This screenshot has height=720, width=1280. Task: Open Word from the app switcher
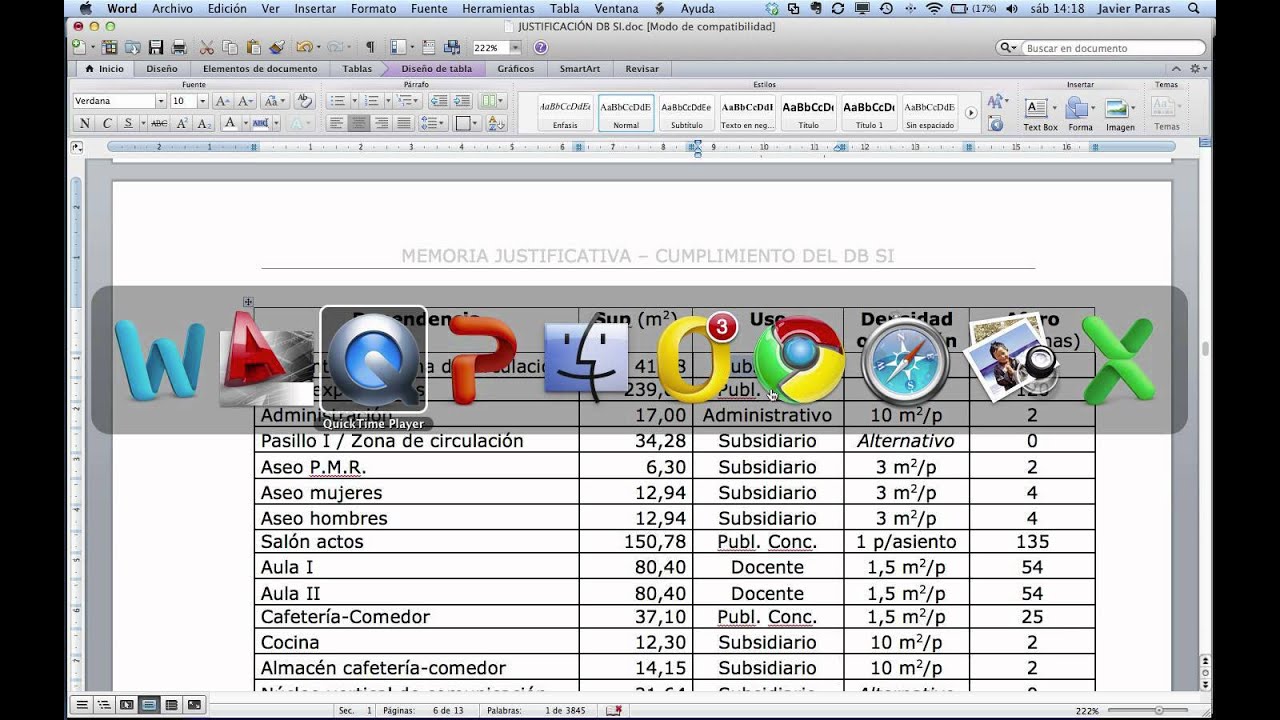tap(160, 361)
